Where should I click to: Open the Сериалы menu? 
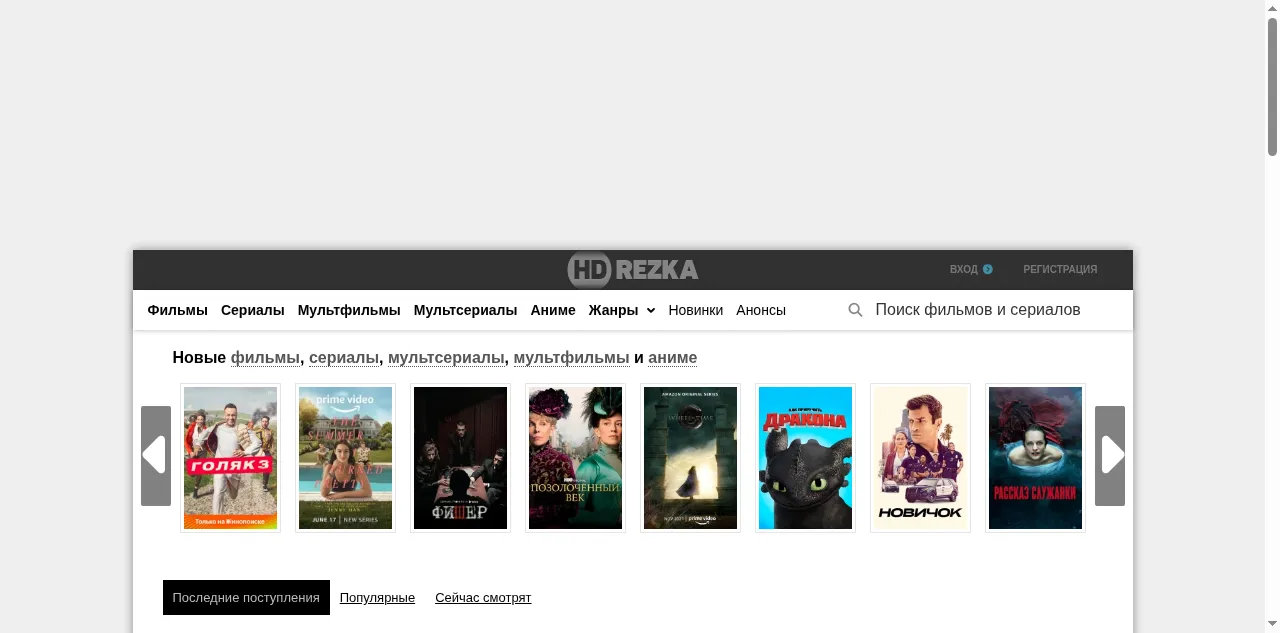pyautogui.click(x=253, y=310)
